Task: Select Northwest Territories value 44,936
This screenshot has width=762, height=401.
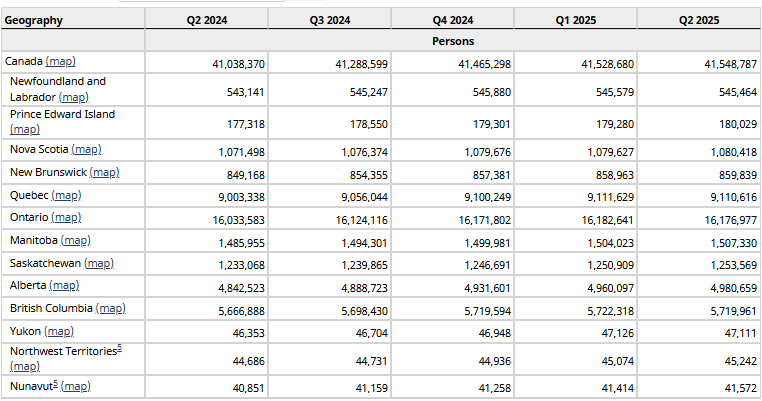Action: tap(495, 362)
